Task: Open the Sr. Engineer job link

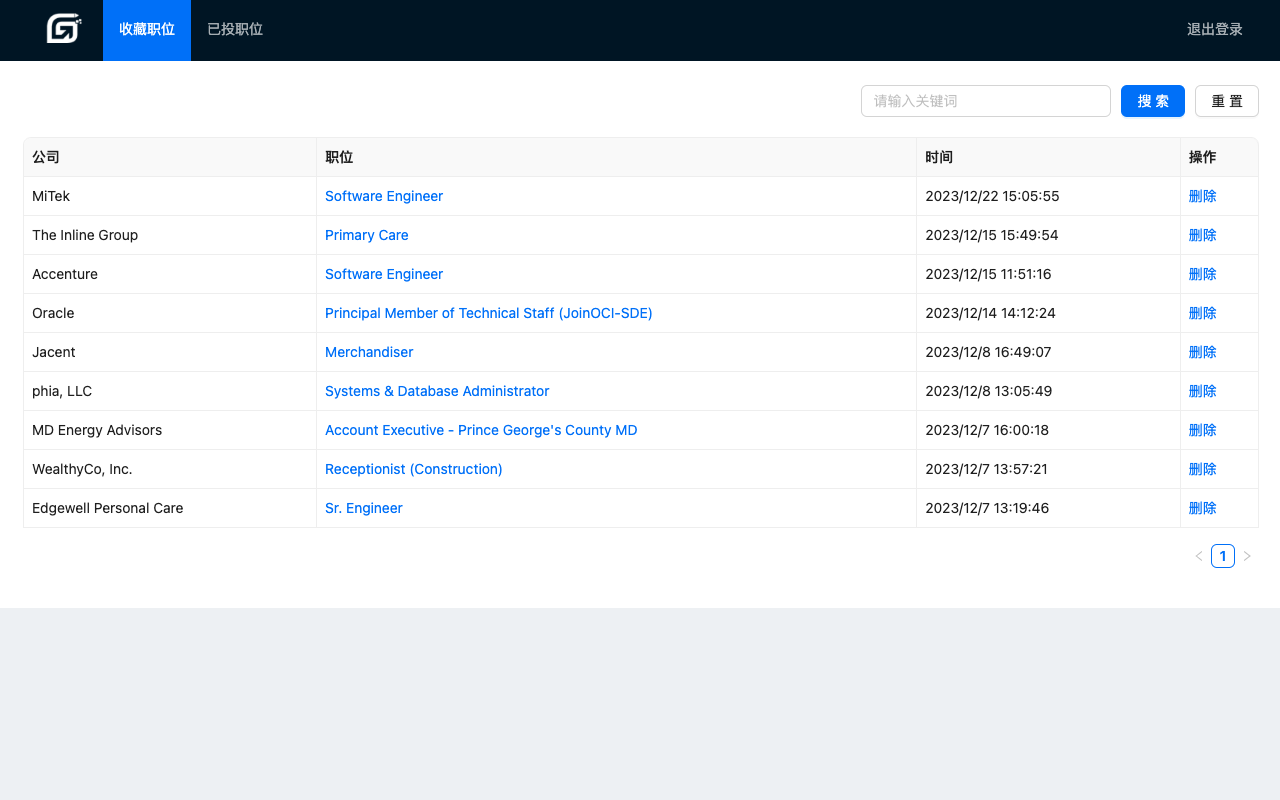Action: pyautogui.click(x=364, y=508)
